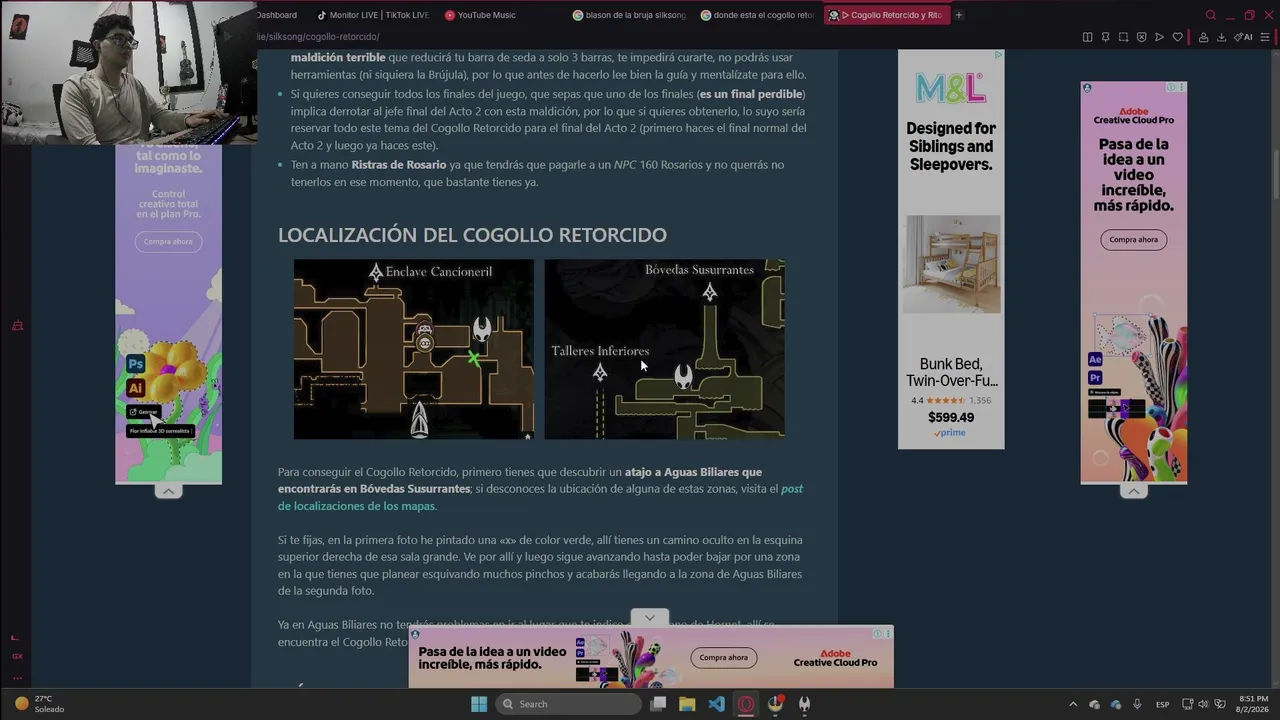Switch to Opera GX taskbar icon
1280x720 pixels.
point(745,704)
